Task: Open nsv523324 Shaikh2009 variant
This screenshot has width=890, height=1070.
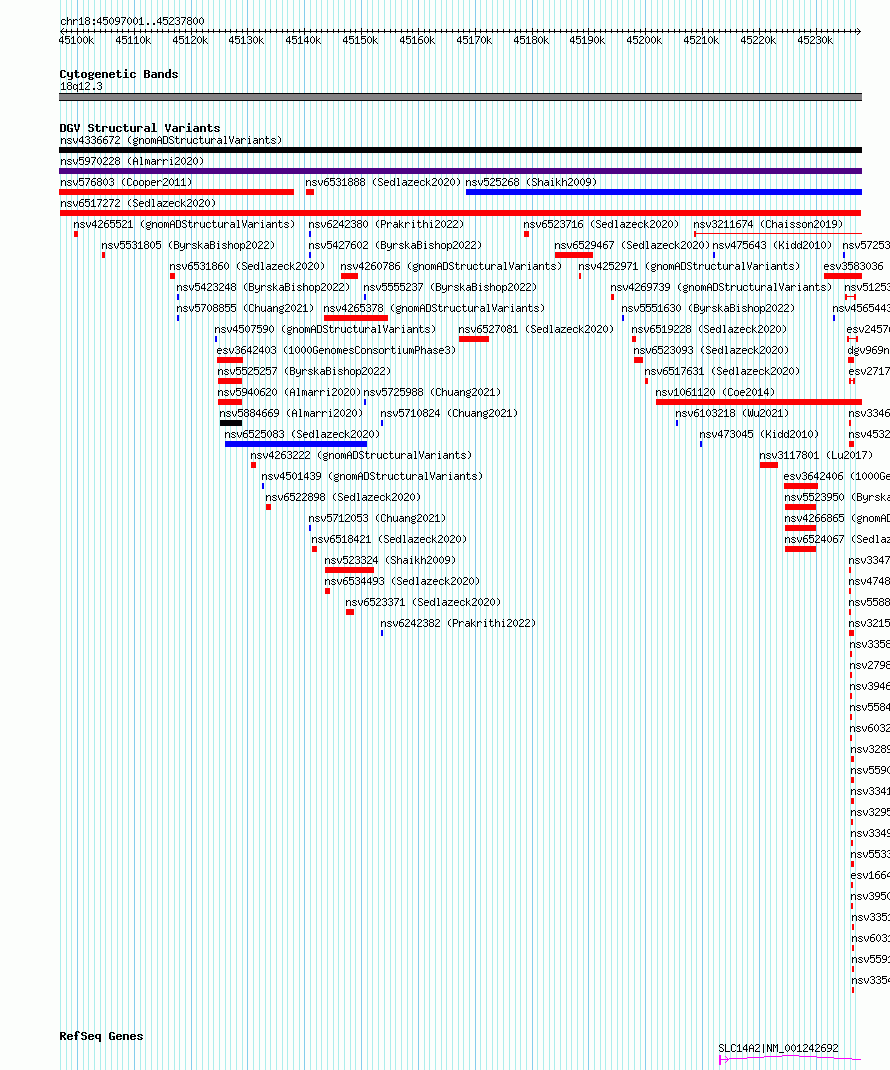Action: (390, 561)
